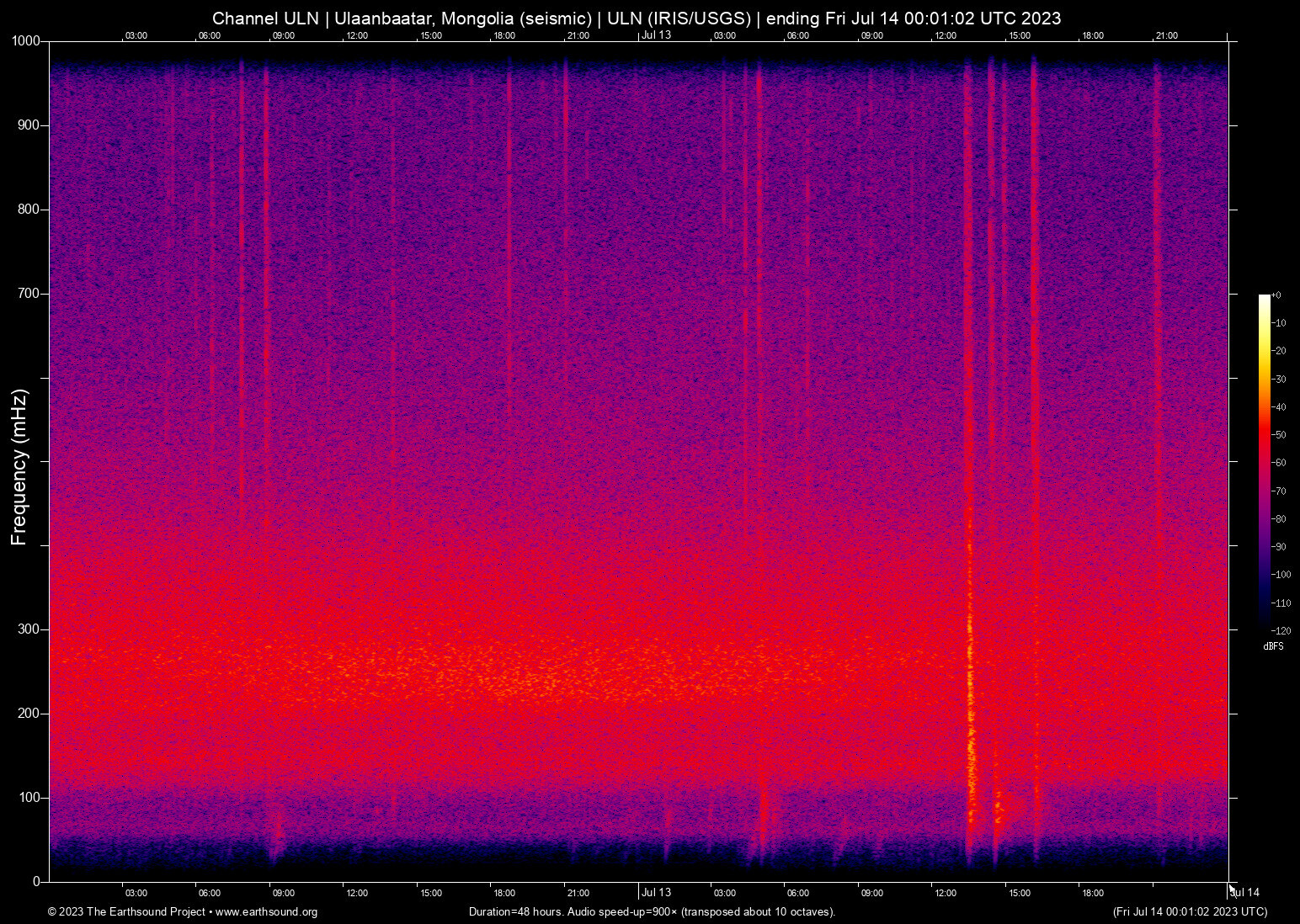Click the 900 frequency tick label
The width and height of the screenshot is (1300, 924).
[x=27, y=125]
